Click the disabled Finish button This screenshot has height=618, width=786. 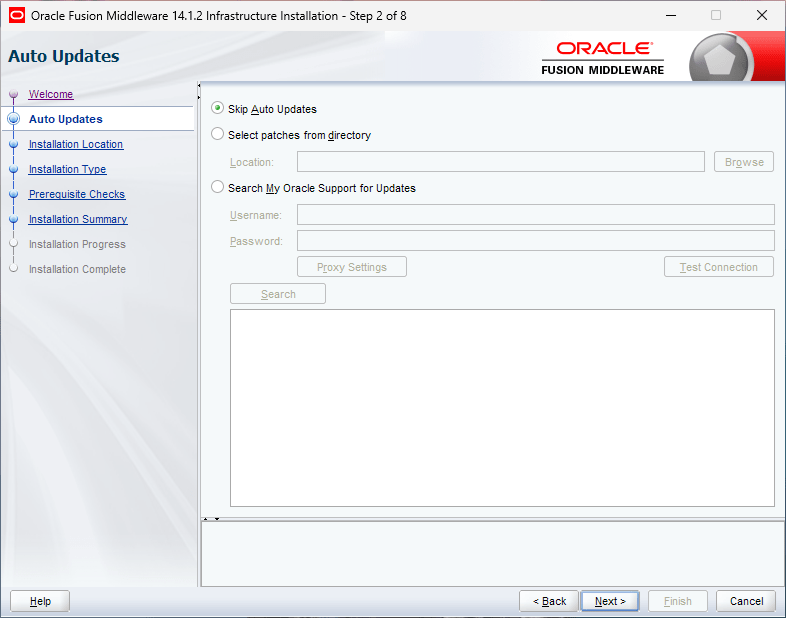678,601
